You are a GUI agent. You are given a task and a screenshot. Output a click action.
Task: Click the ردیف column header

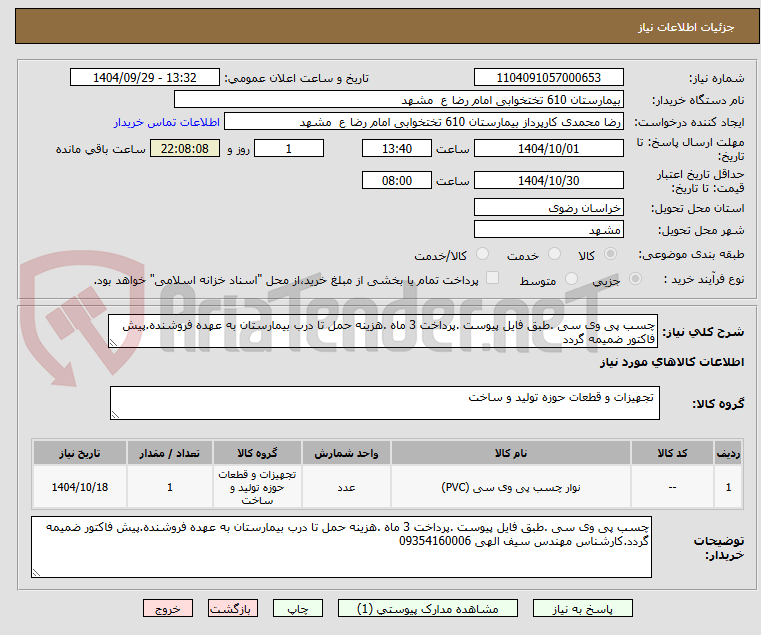(728, 453)
